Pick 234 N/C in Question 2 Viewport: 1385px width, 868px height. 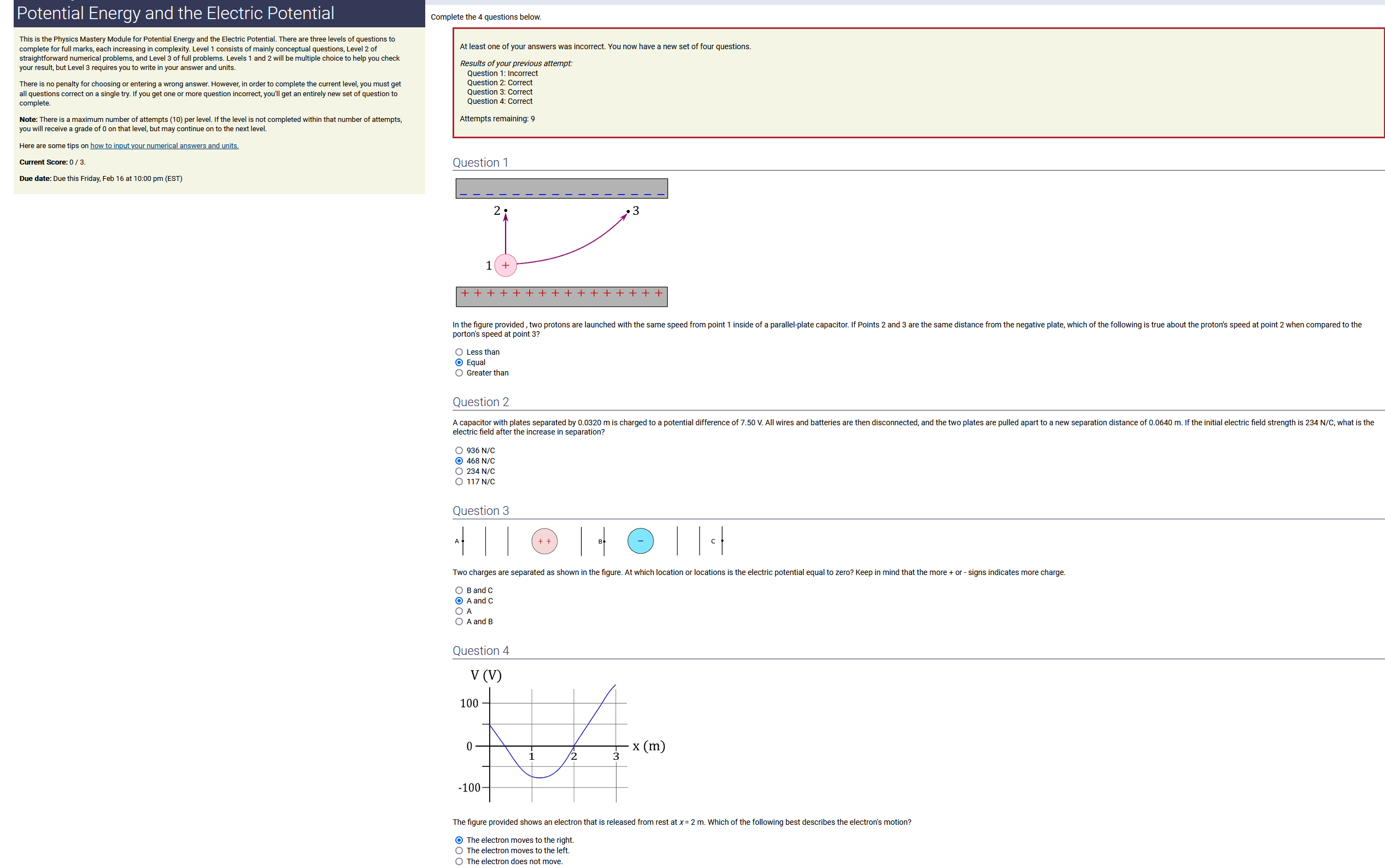point(459,471)
